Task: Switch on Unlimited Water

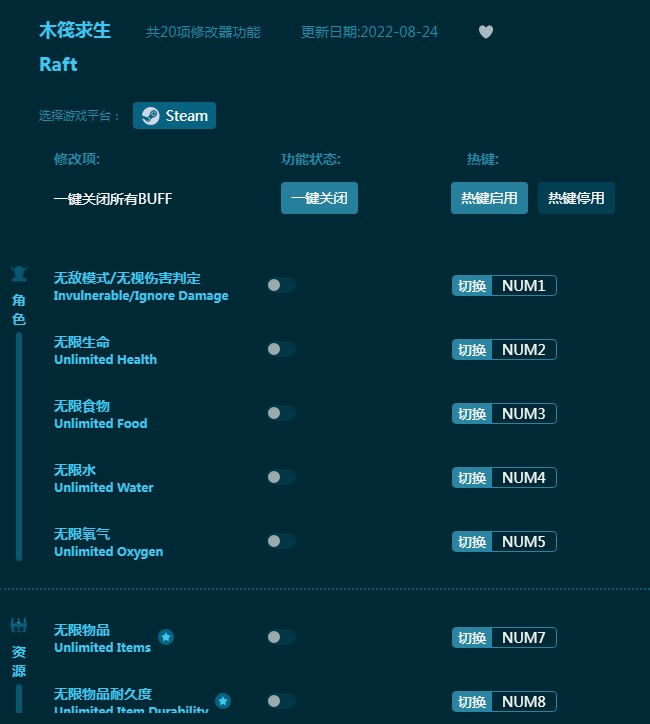Action: tap(281, 477)
